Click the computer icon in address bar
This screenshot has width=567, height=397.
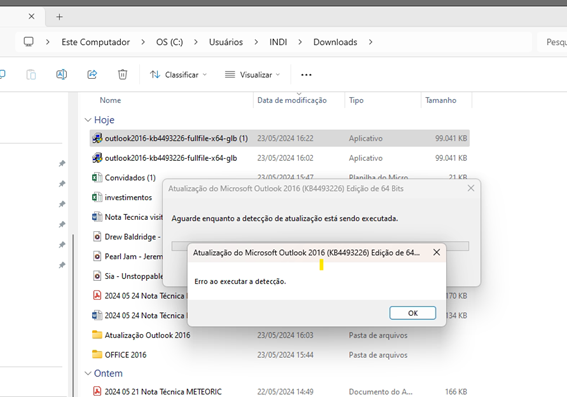29,42
